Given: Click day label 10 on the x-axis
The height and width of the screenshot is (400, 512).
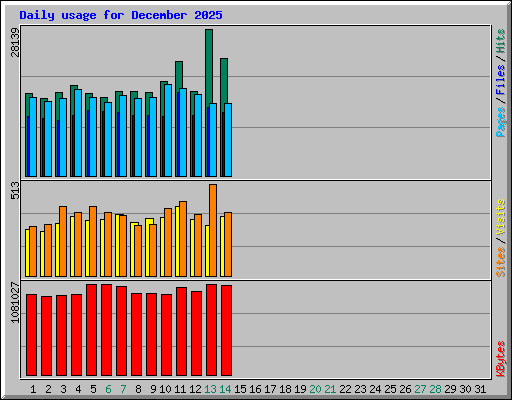Looking at the screenshot, I should pos(165,389).
